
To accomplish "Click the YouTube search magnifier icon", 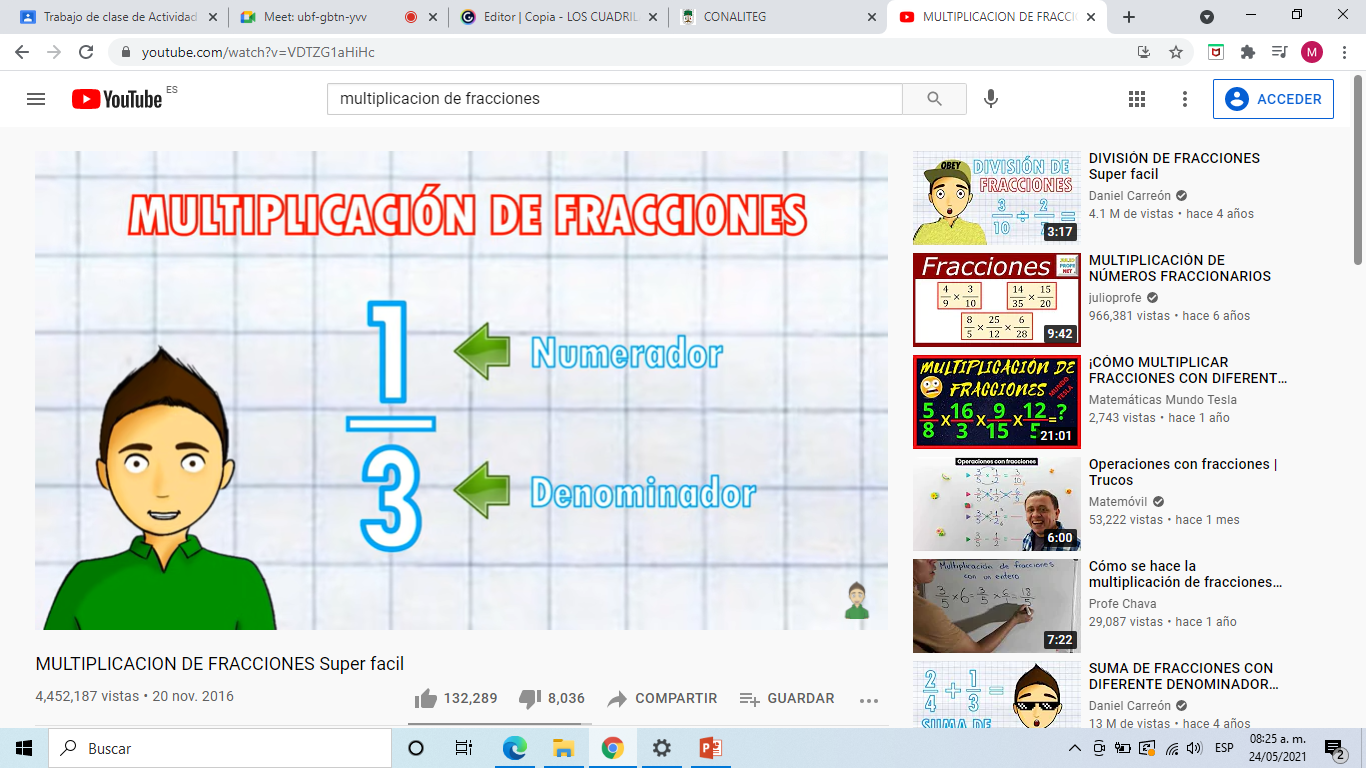I will click(x=934, y=98).
